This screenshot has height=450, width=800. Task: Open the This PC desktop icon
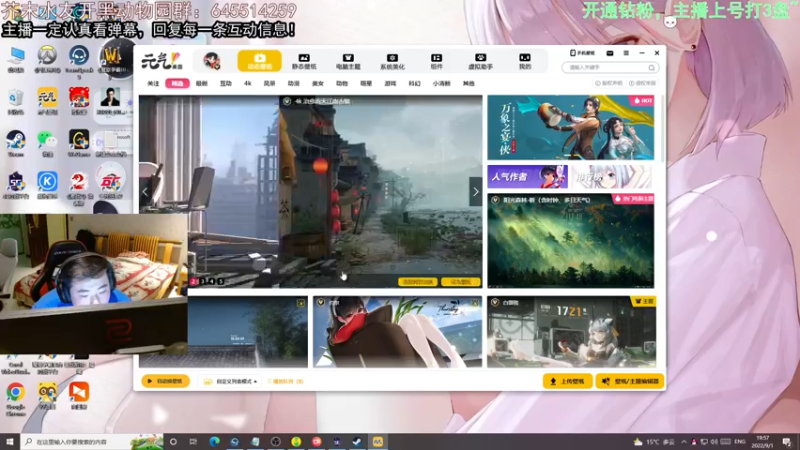[16, 60]
